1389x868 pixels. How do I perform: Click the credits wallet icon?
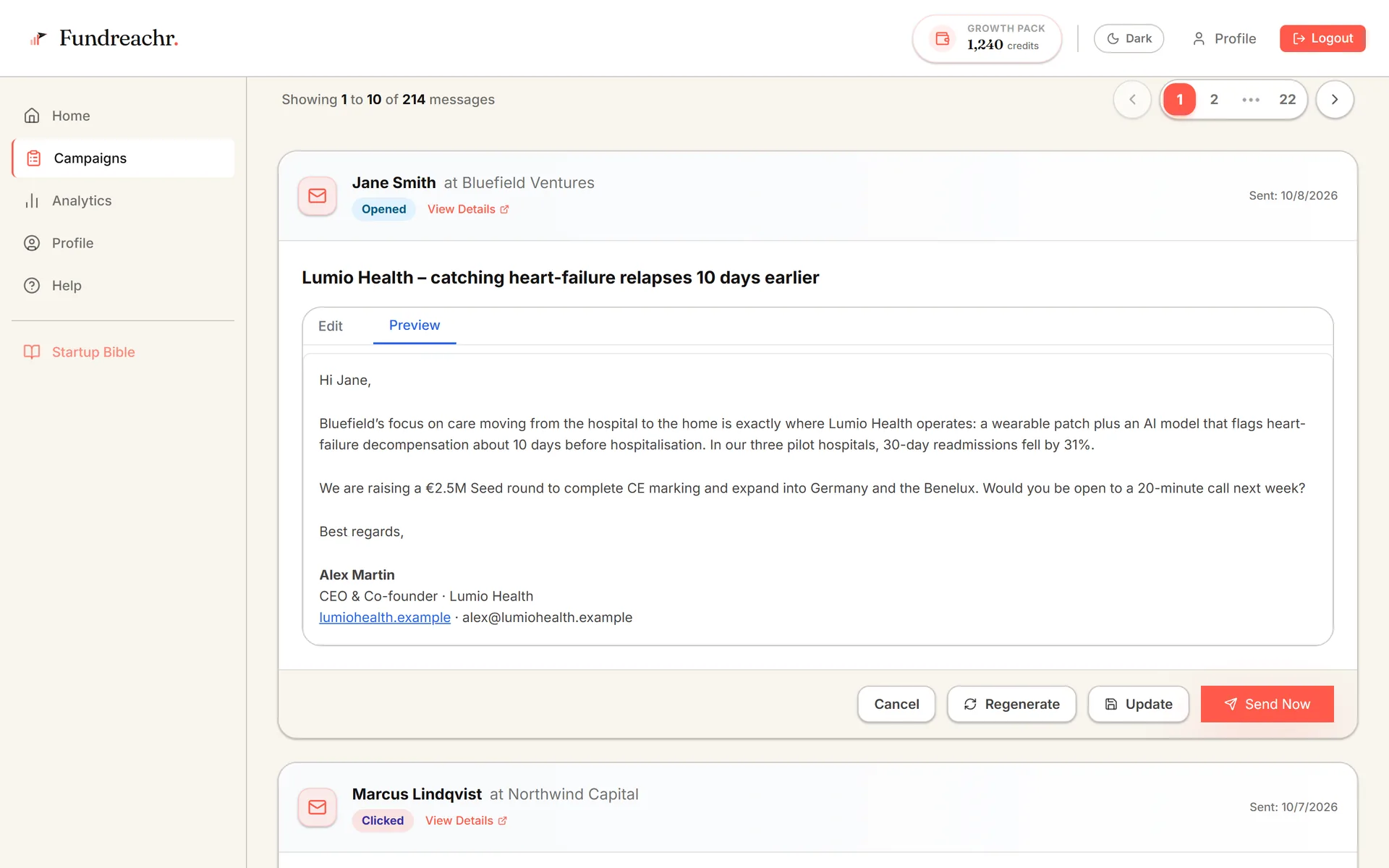tap(943, 38)
